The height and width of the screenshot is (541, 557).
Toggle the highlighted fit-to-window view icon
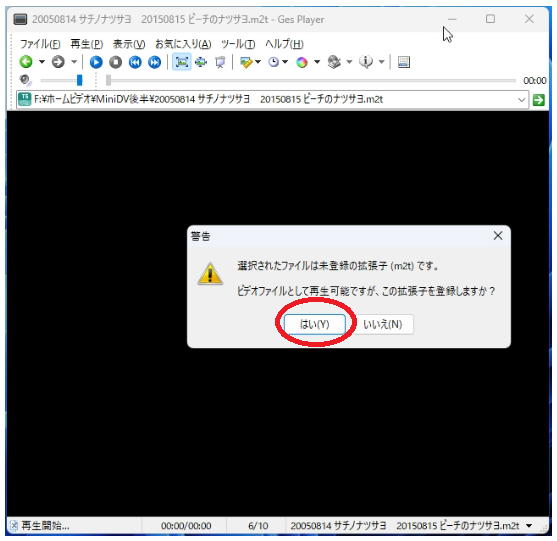[182, 62]
